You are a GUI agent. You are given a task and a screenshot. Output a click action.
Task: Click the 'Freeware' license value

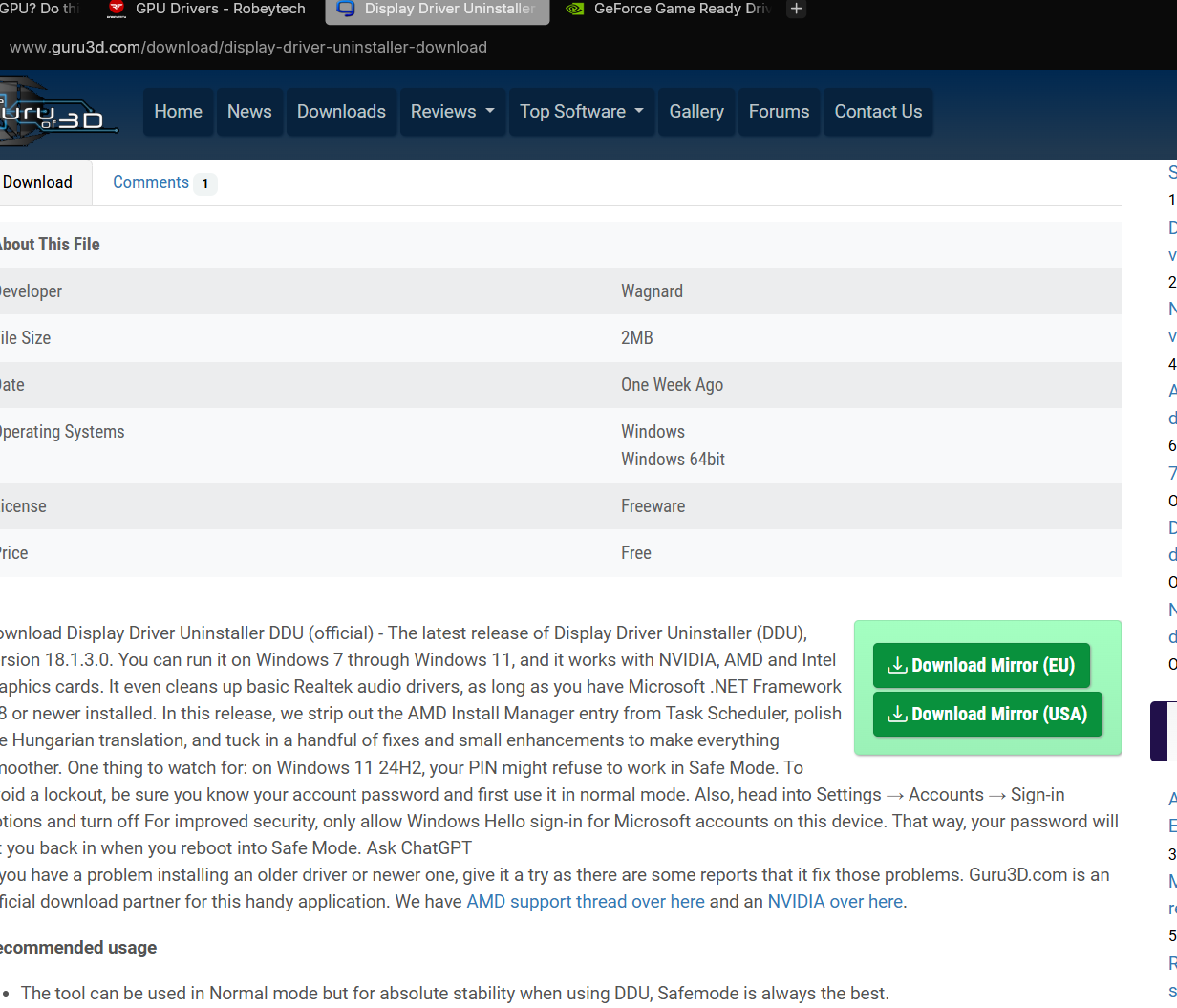coord(653,506)
